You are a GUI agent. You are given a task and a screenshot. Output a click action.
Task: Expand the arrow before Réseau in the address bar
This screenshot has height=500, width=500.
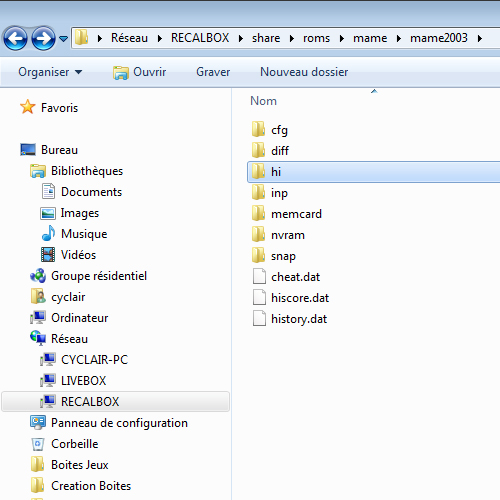[100, 39]
